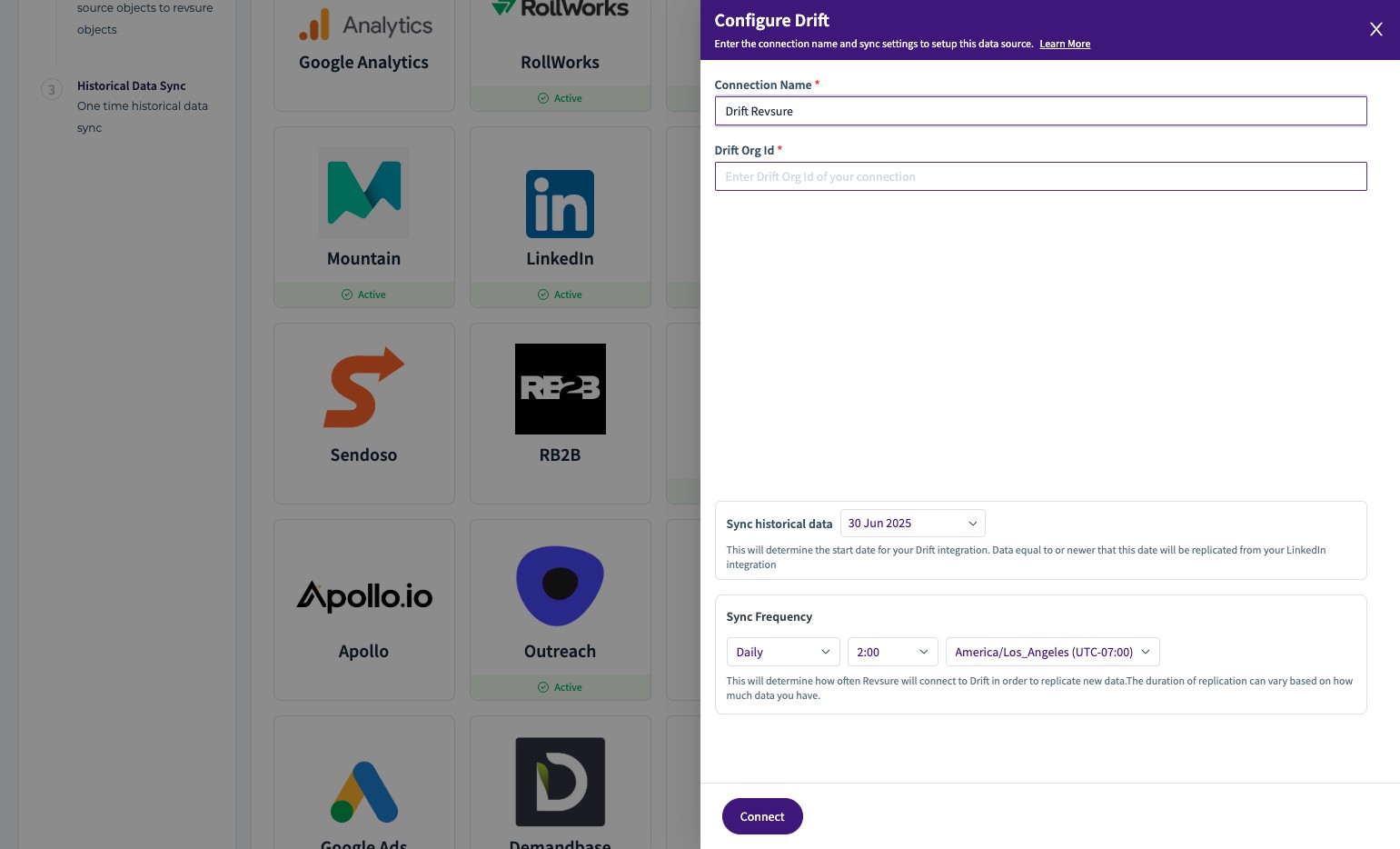Click the Sync historical data label
The width and height of the screenshot is (1400, 849).
coord(779,524)
